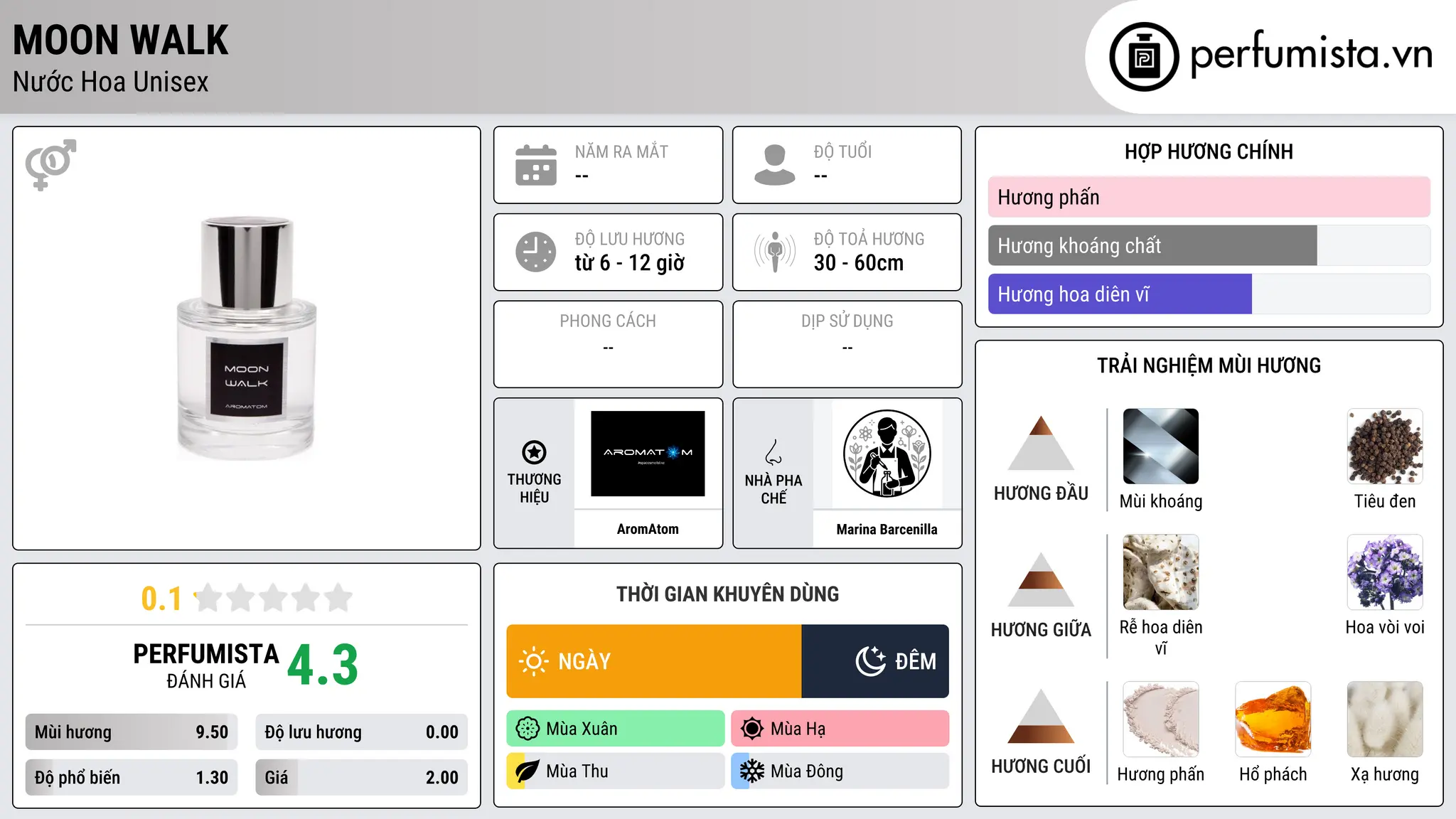Click the leaf icon beside Mùa Thu
Screen dimensions: 1456x819
click(528, 771)
